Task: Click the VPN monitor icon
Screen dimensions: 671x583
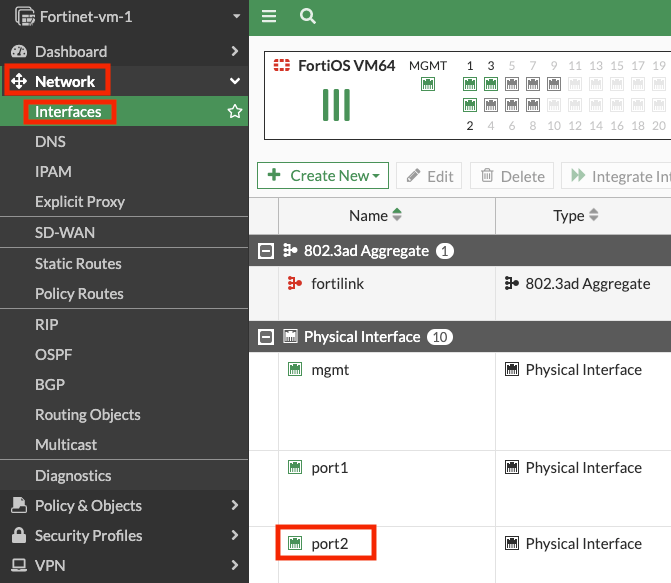Action: 18,566
